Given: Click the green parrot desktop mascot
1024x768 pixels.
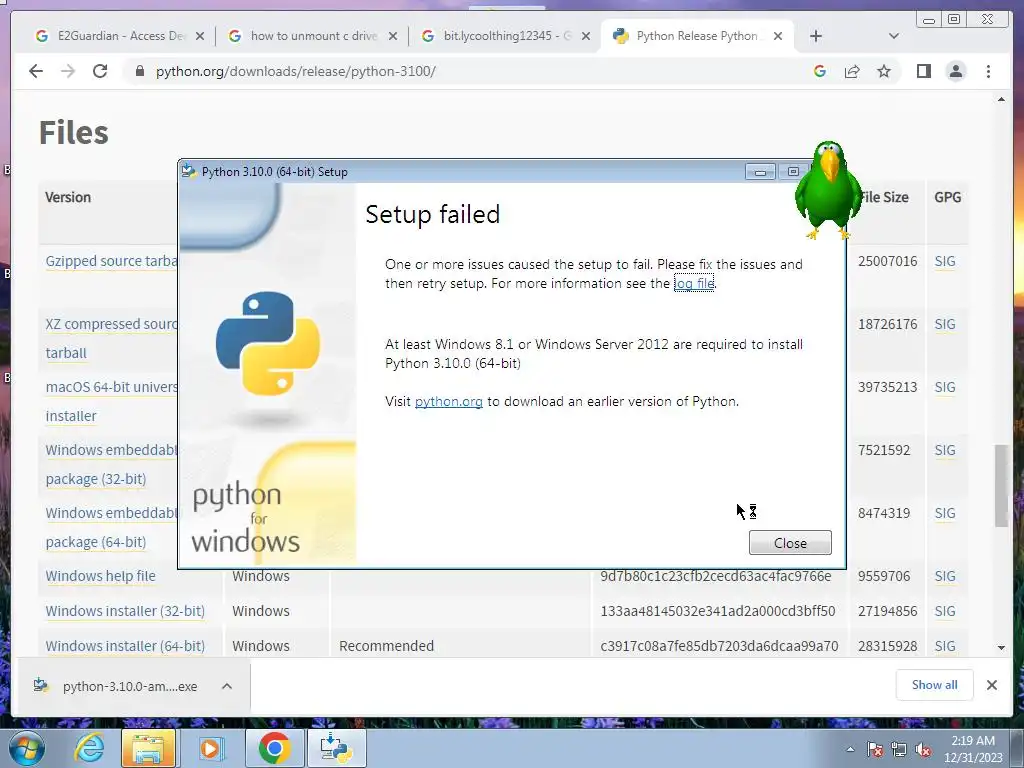Looking at the screenshot, I should (x=827, y=189).
